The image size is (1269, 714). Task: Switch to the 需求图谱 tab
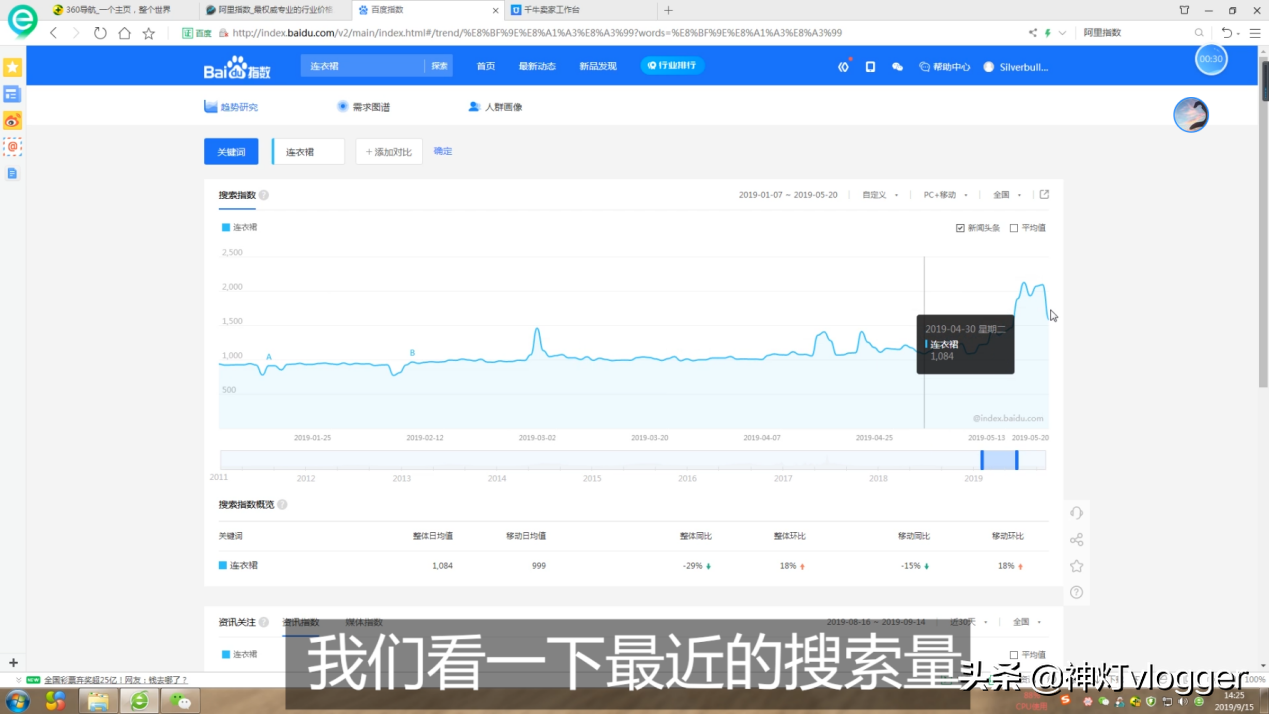click(364, 107)
